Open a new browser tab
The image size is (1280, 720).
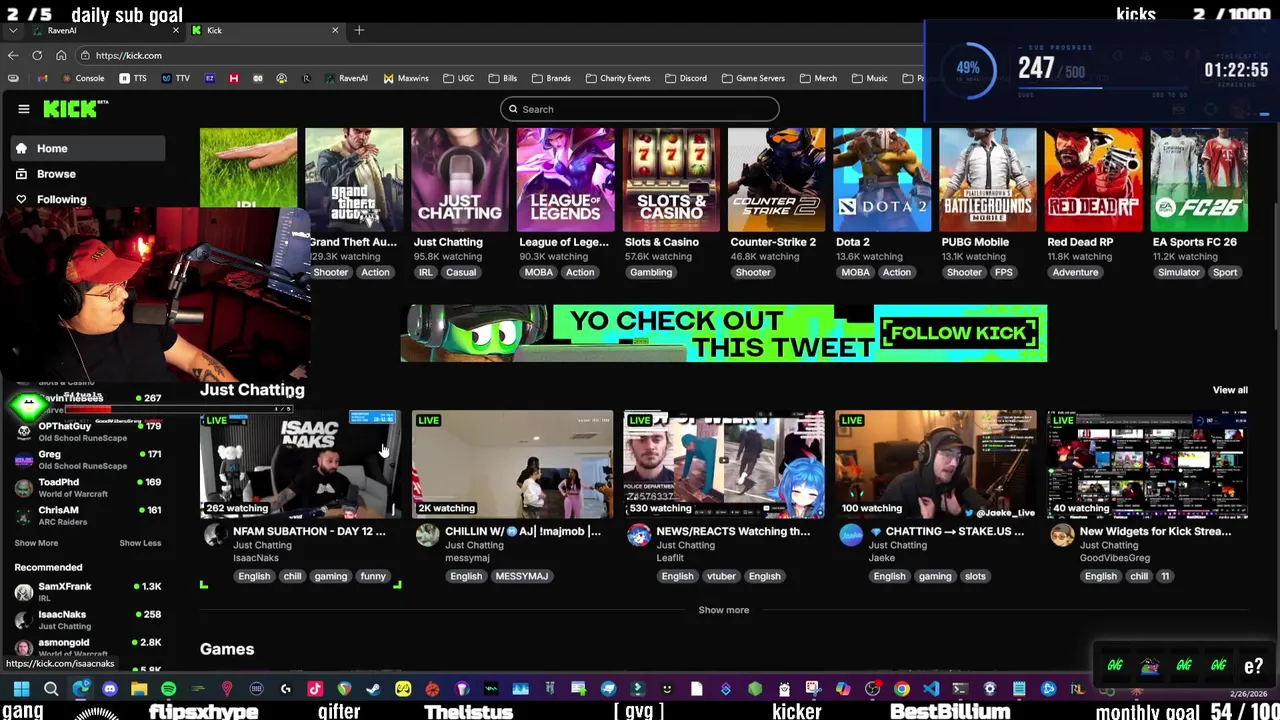tap(359, 30)
